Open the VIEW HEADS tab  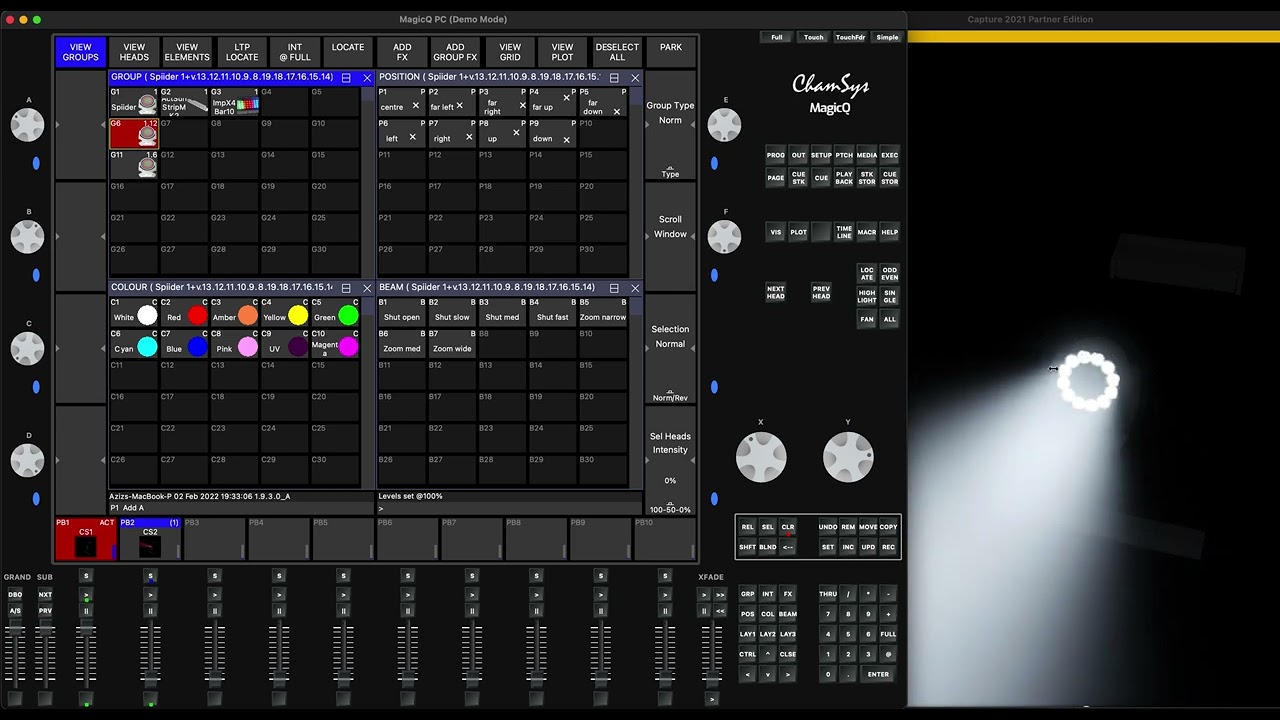(x=134, y=52)
